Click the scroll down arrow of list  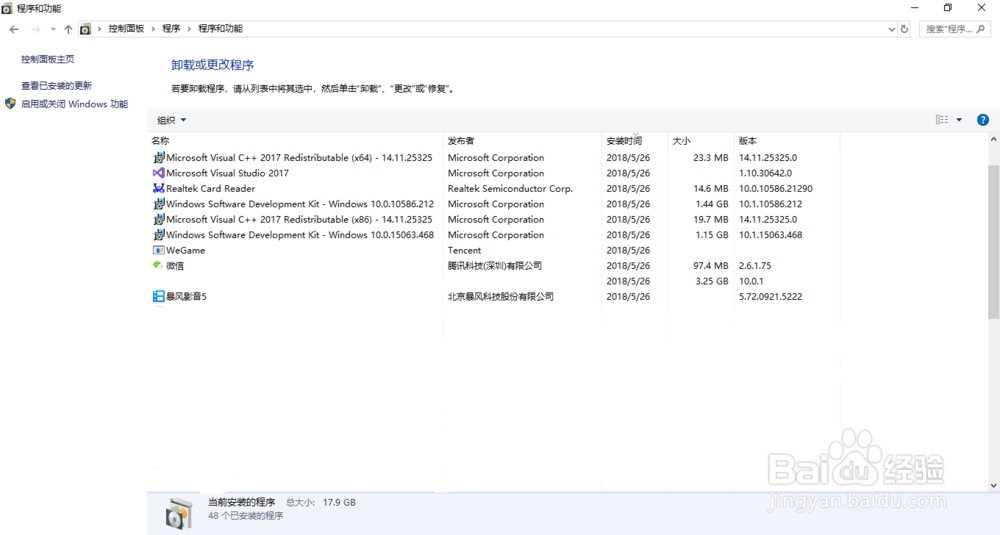click(x=994, y=486)
